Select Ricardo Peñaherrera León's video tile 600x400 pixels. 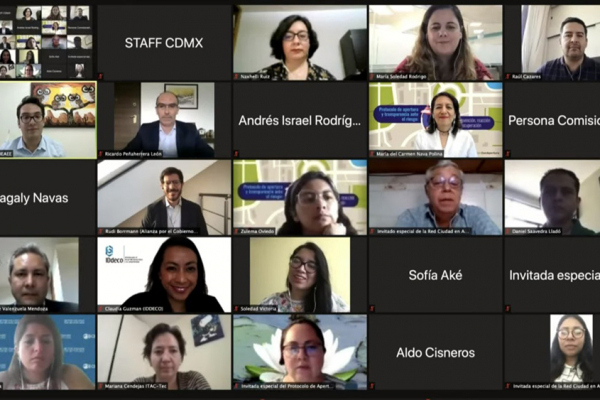pos(165,120)
